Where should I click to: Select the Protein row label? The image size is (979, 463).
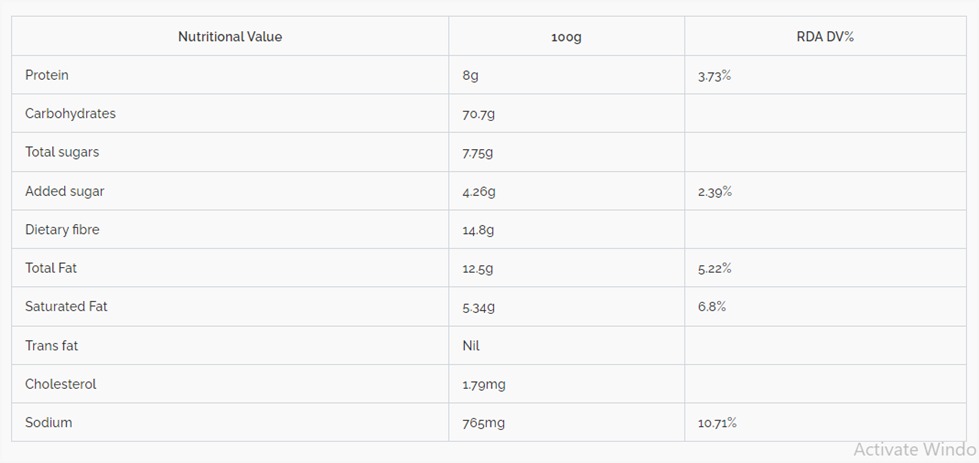pyautogui.click(x=47, y=75)
